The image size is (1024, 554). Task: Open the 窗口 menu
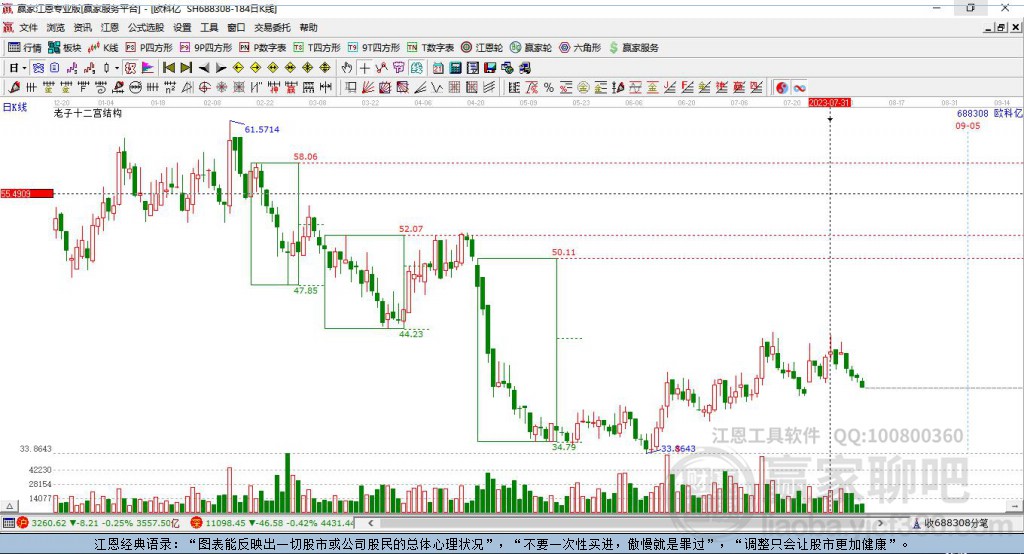236,27
